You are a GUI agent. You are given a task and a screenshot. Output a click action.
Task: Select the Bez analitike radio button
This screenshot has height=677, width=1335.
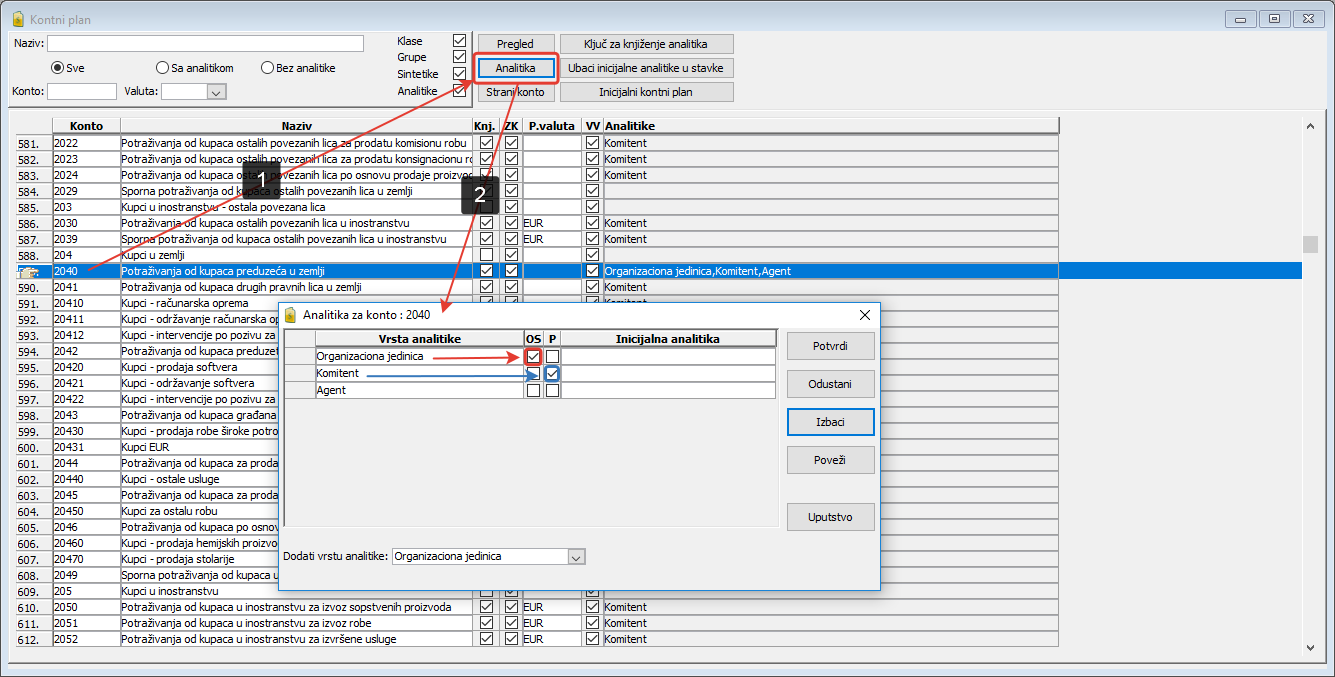(267, 68)
